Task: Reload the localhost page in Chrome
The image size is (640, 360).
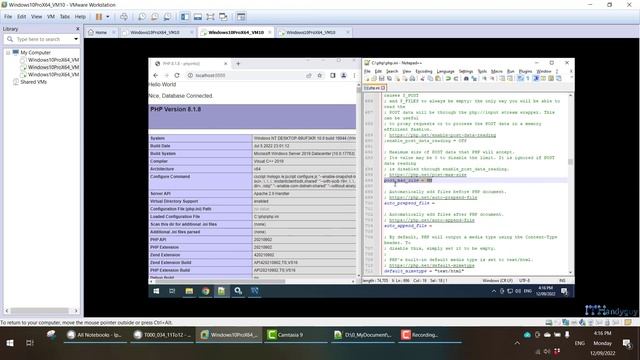Action: point(177,76)
